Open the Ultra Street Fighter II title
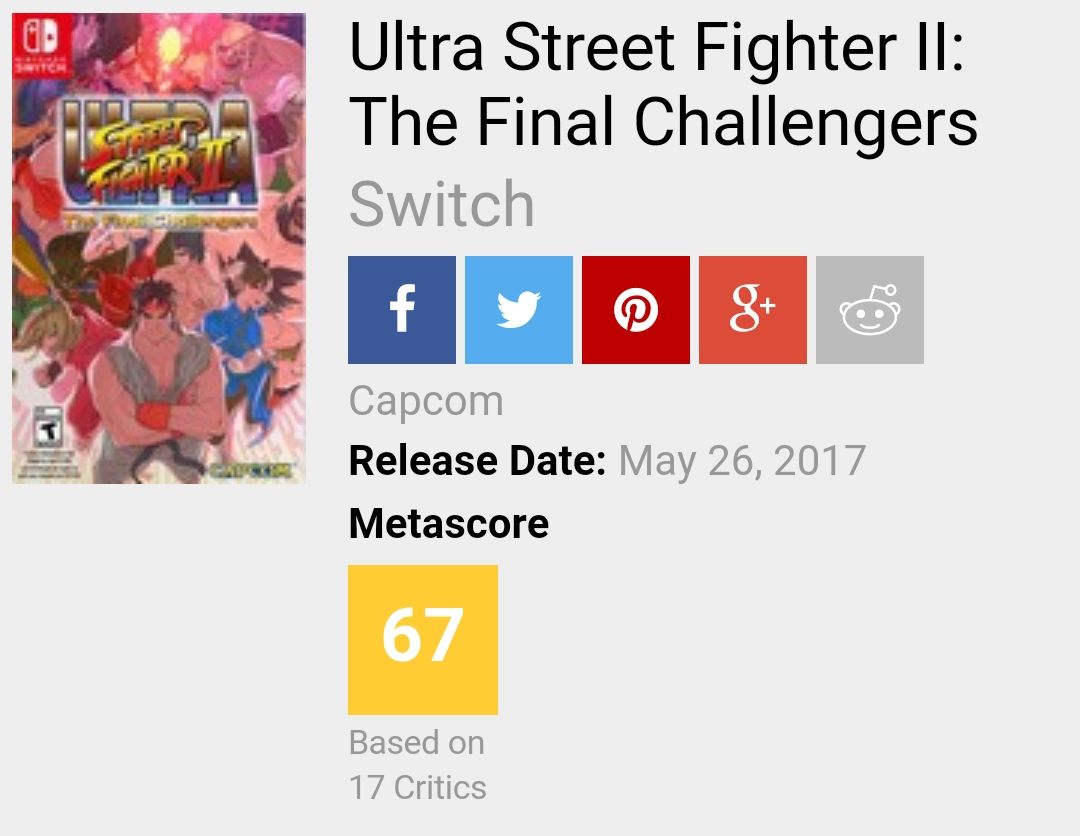This screenshot has height=836, width=1080. tap(662, 85)
